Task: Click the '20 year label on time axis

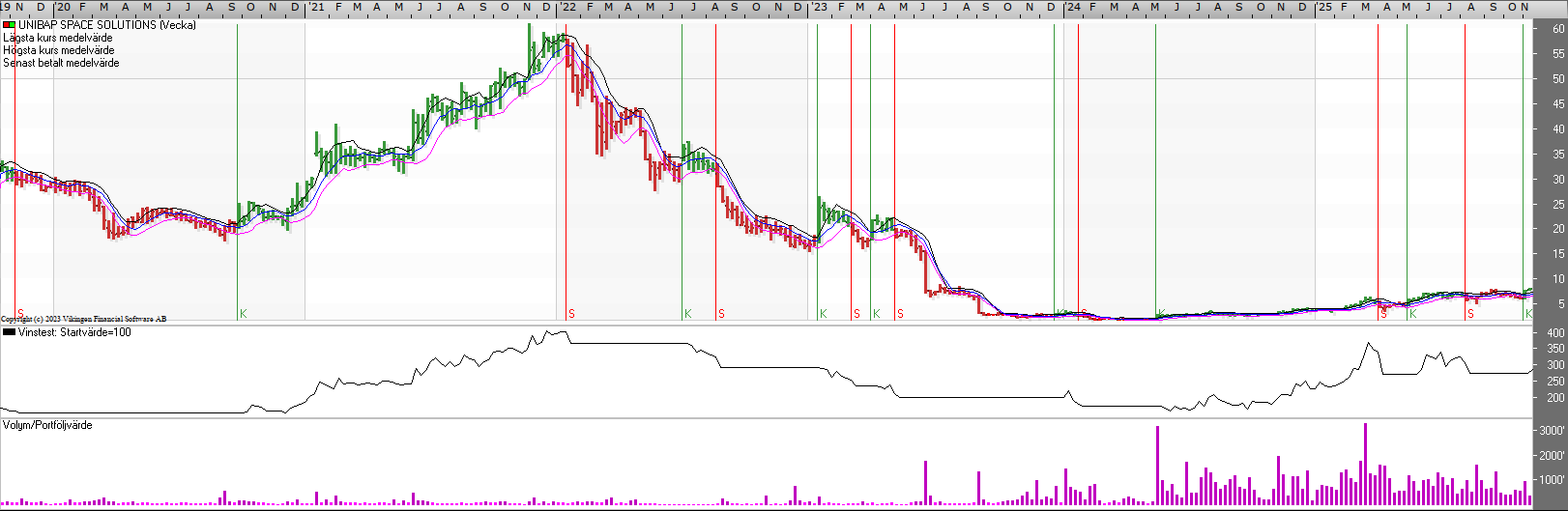Action: coord(63,7)
